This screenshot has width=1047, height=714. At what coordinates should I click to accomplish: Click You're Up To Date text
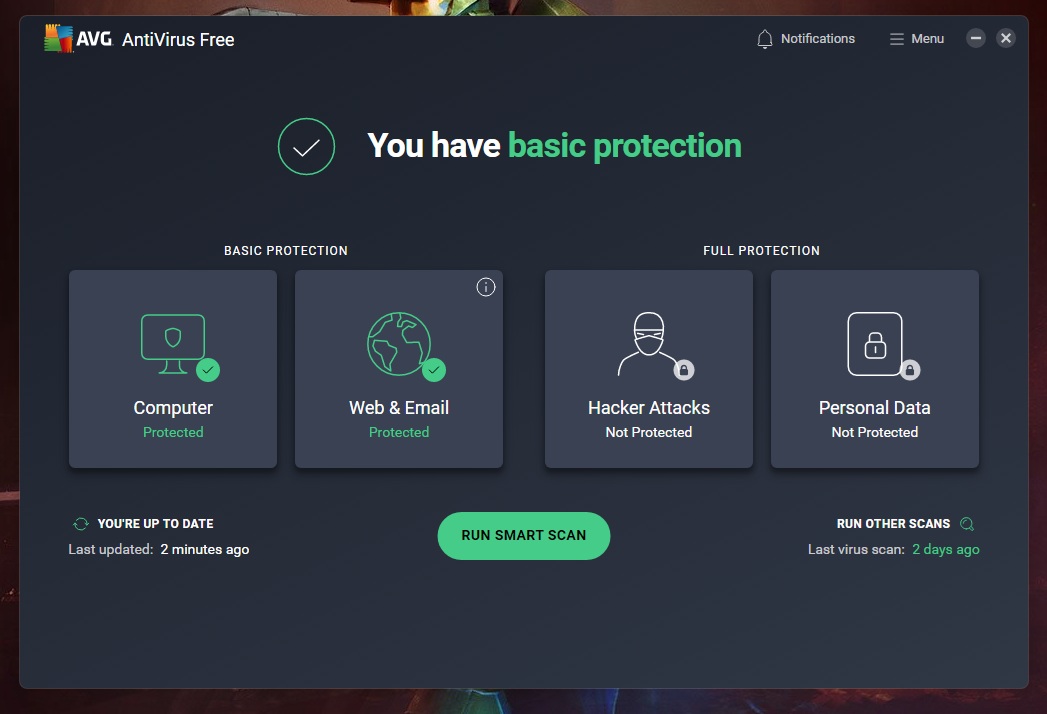[x=156, y=524]
